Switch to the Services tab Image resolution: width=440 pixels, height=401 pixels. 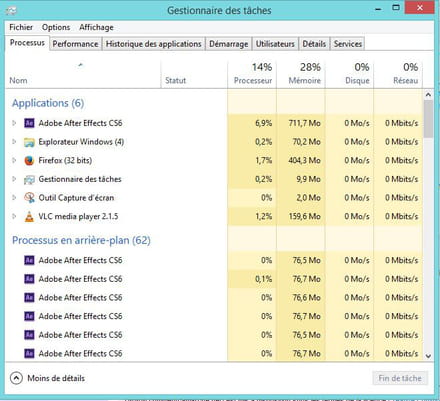coord(348,44)
